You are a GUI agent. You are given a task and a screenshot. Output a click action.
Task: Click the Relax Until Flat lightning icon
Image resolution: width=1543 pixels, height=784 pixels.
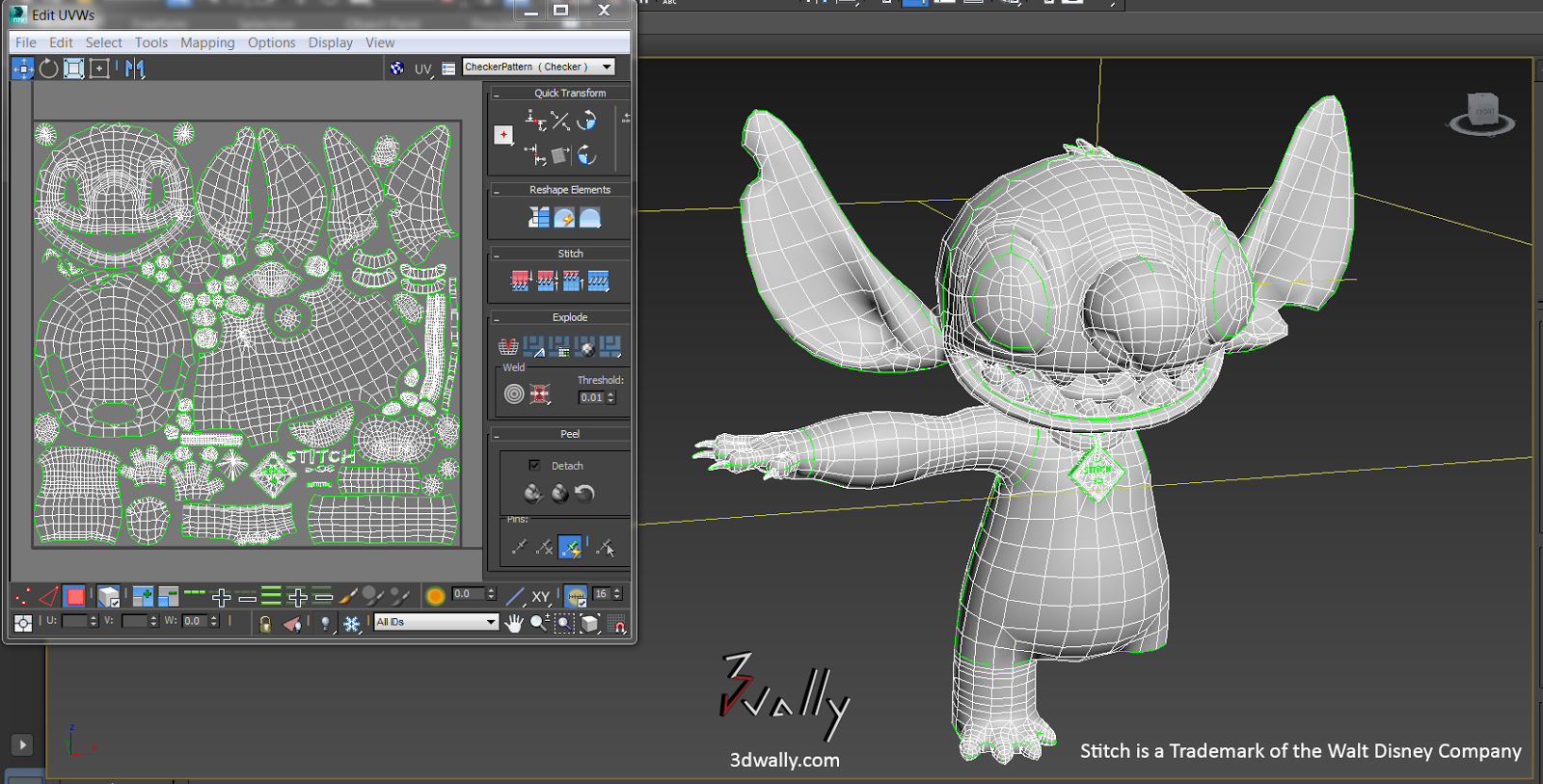[564, 218]
